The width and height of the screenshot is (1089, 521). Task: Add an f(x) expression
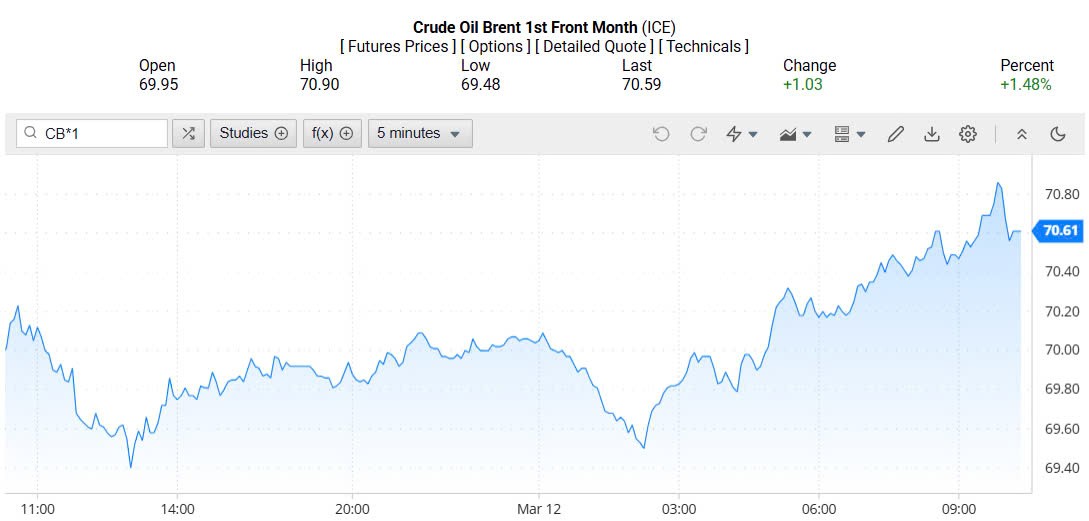[x=333, y=133]
